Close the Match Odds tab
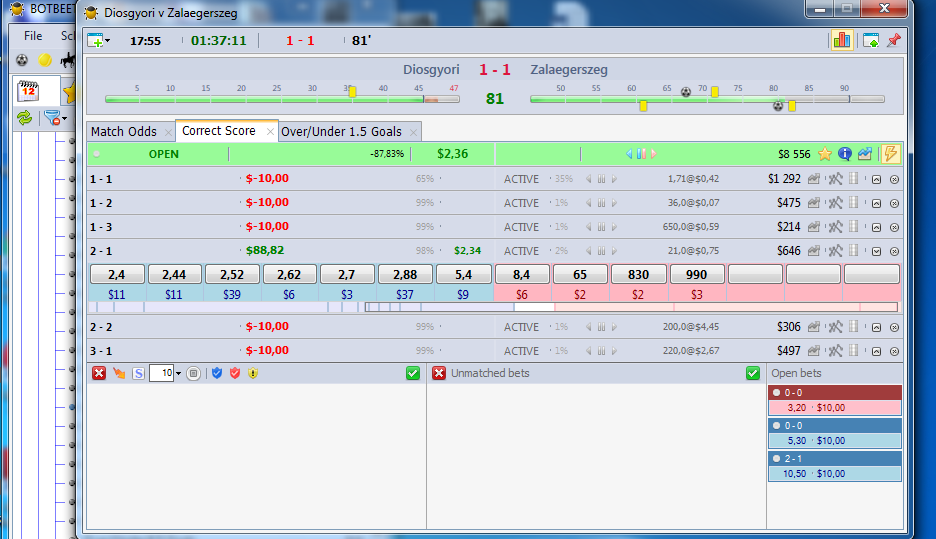The height and width of the screenshot is (539, 936). (168, 132)
